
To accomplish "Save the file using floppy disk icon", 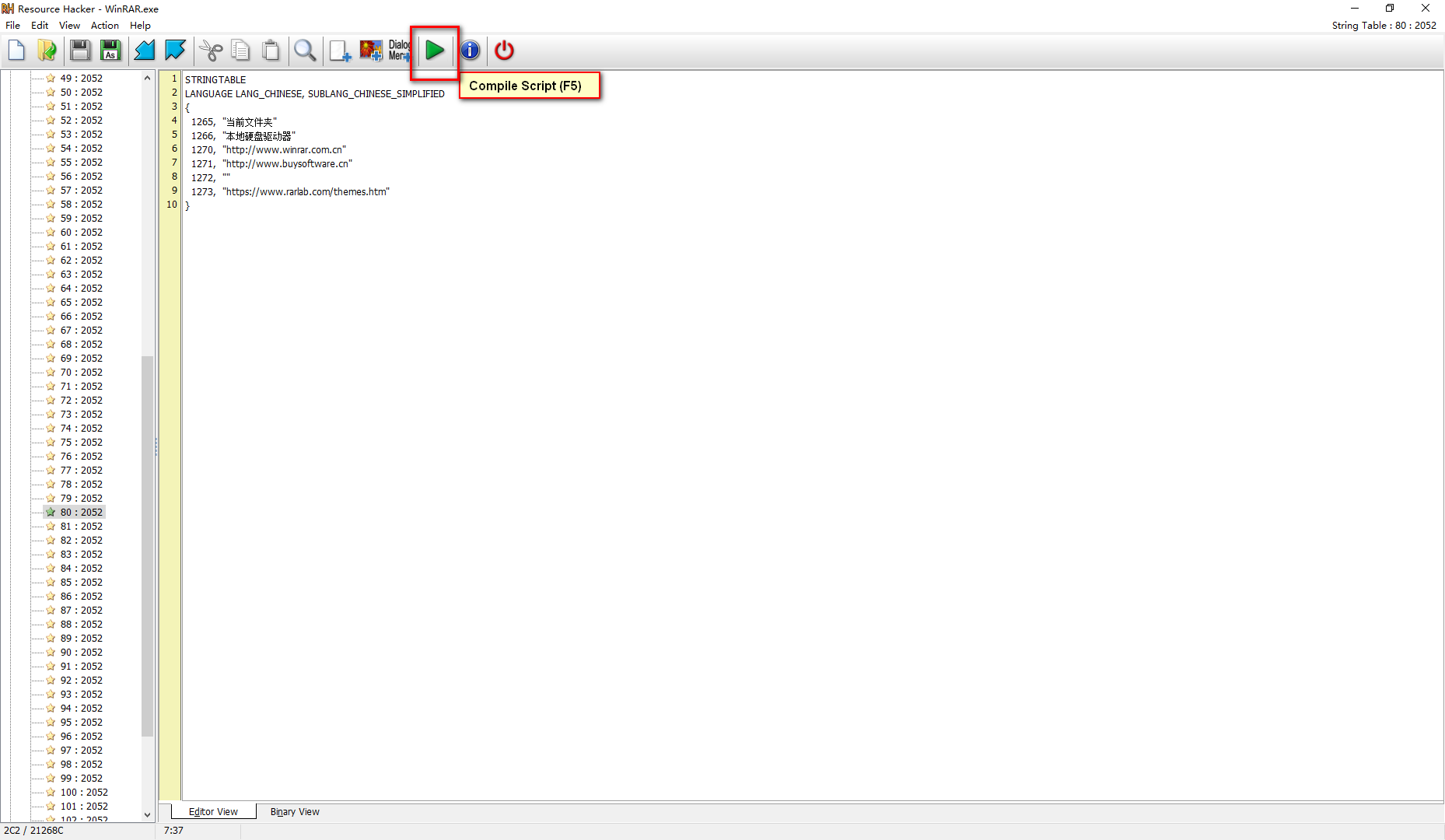I will pyautogui.click(x=79, y=51).
